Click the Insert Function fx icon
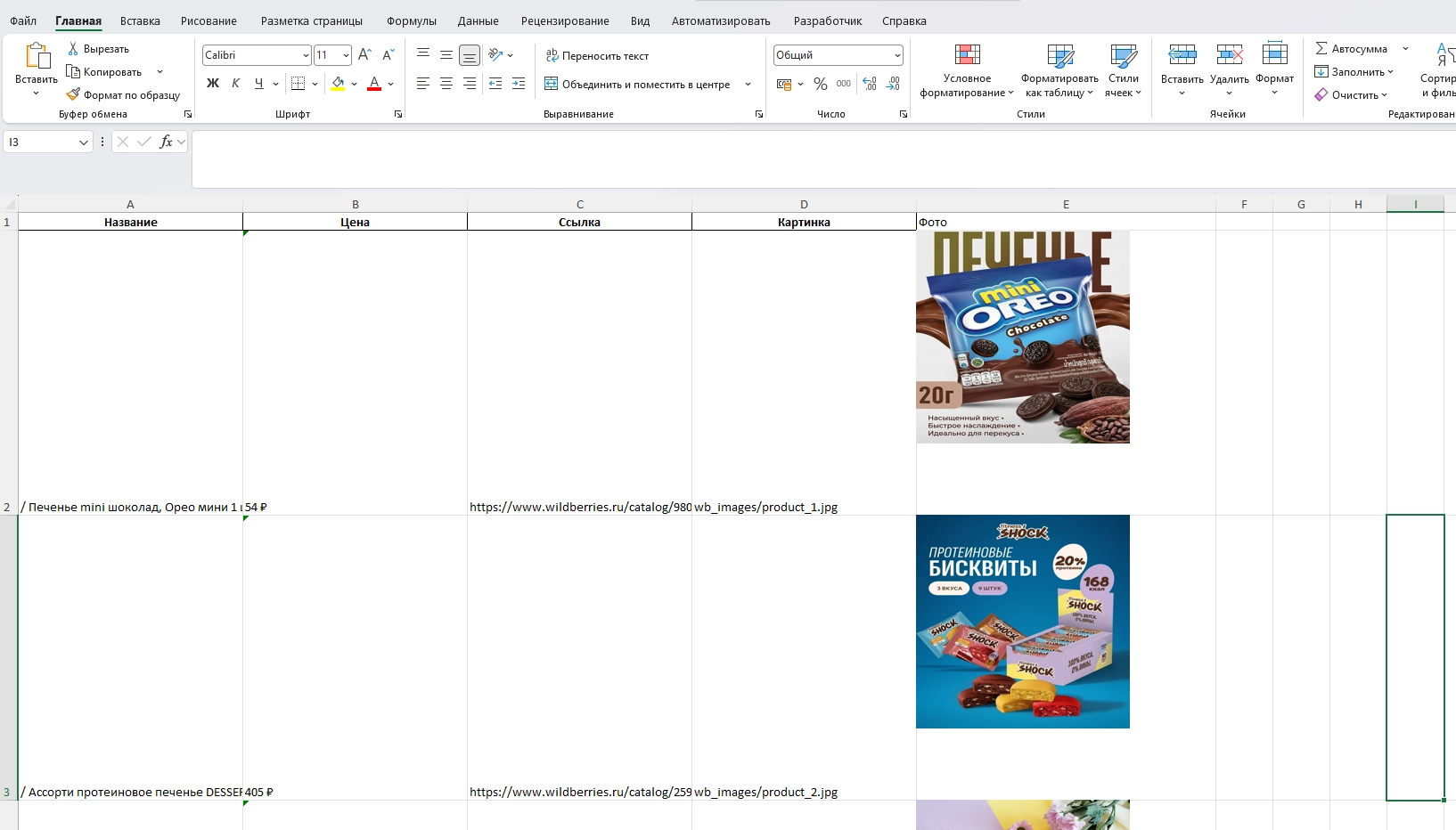 coord(166,142)
